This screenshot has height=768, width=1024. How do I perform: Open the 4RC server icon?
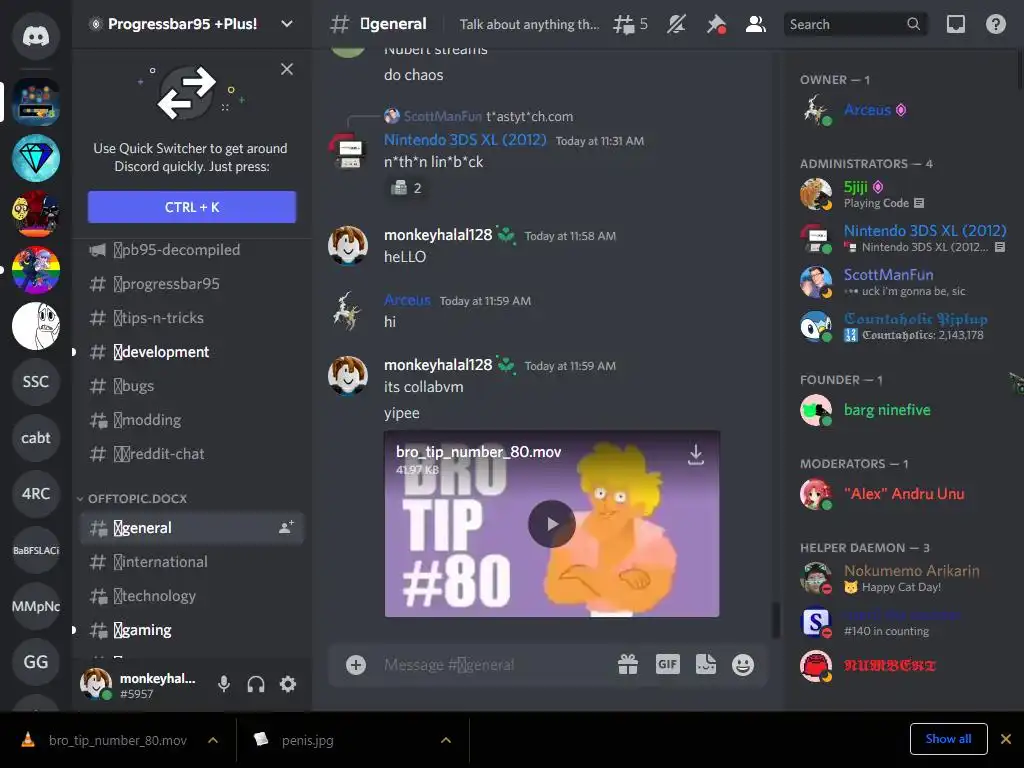pyautogui.click(x=36, y=494)
